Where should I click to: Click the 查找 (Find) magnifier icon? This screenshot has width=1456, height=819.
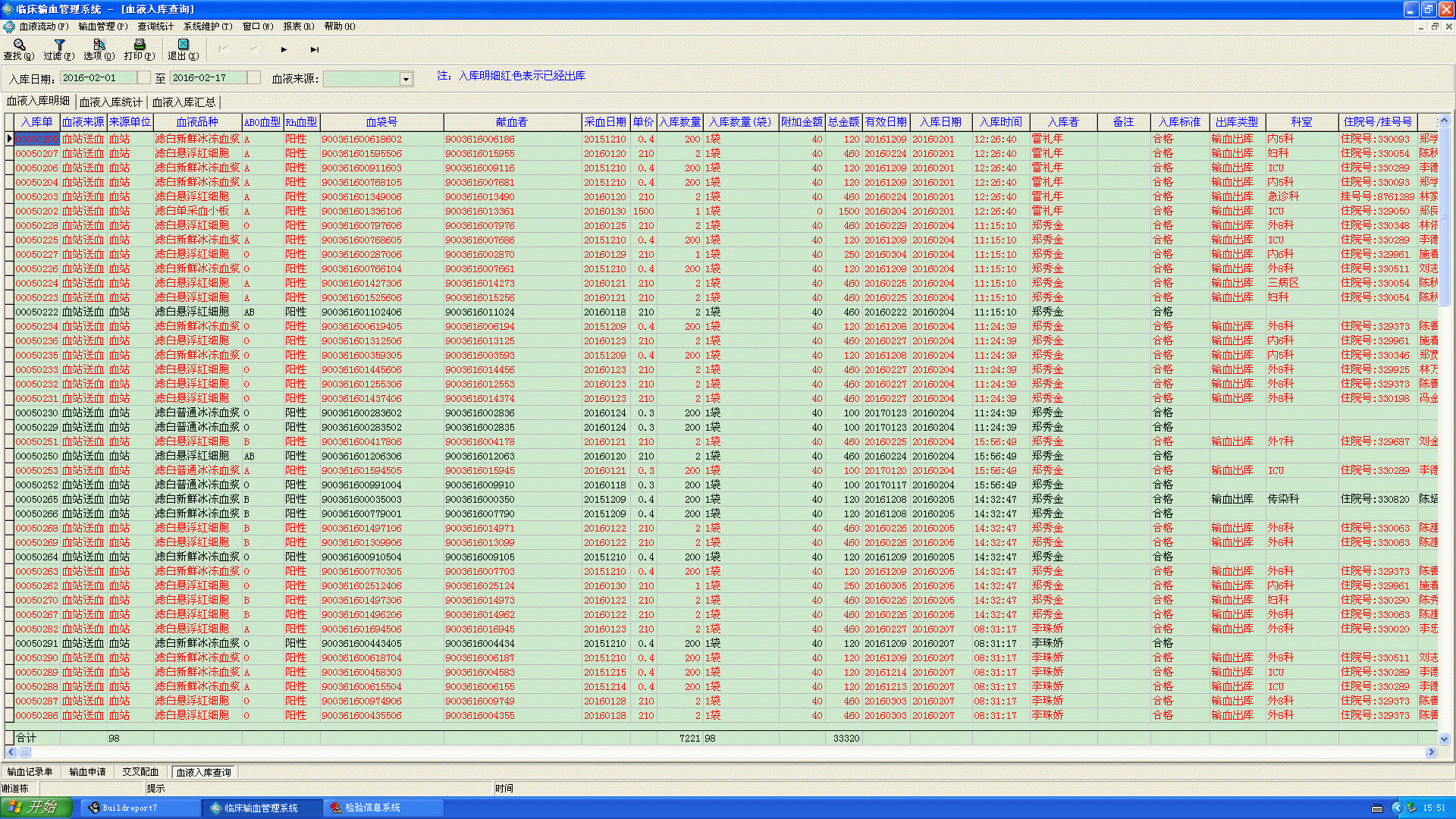point(19,45)
